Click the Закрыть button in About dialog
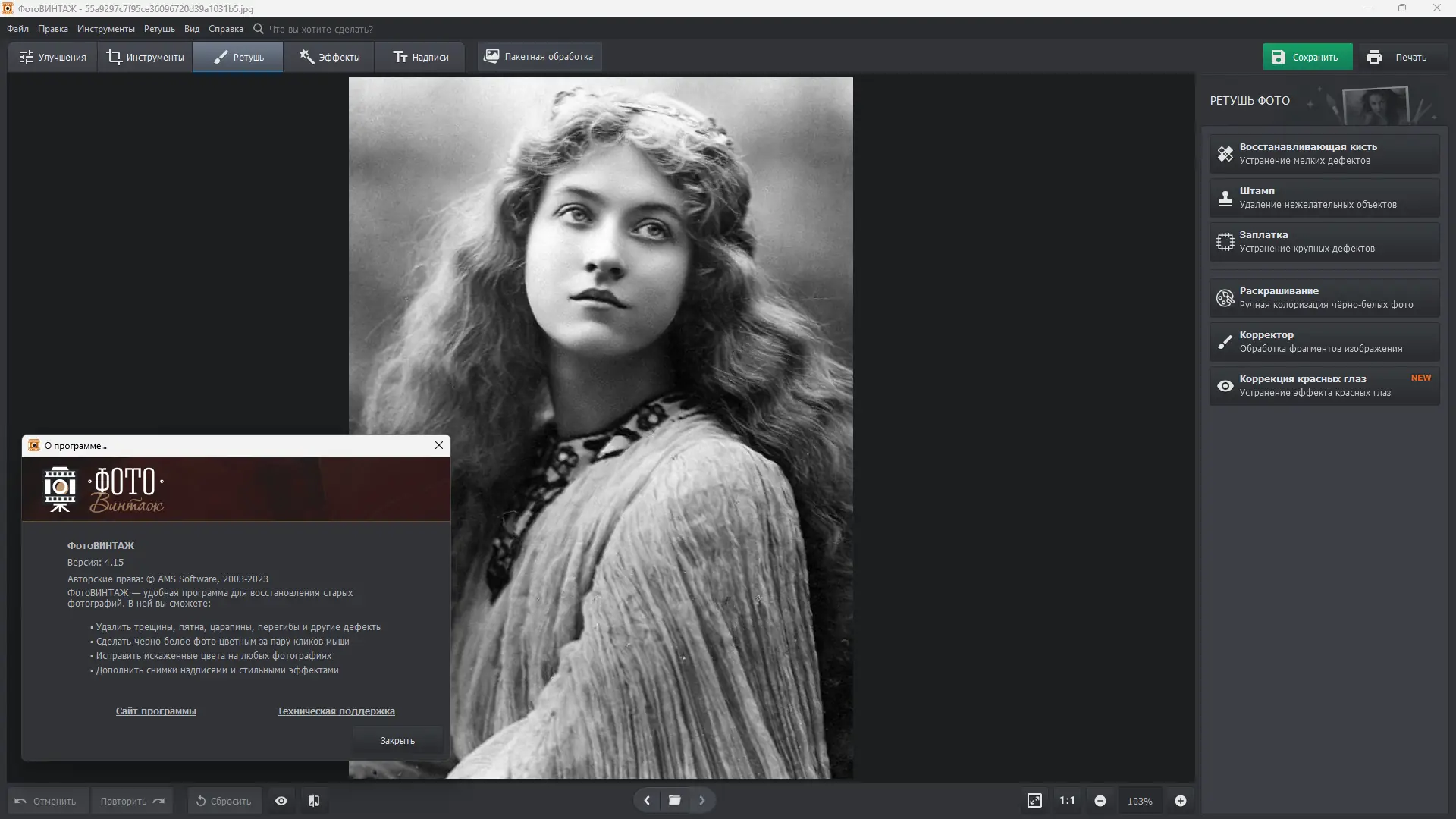Viewport: 1456px width, 819px height. tap(397, 741)
